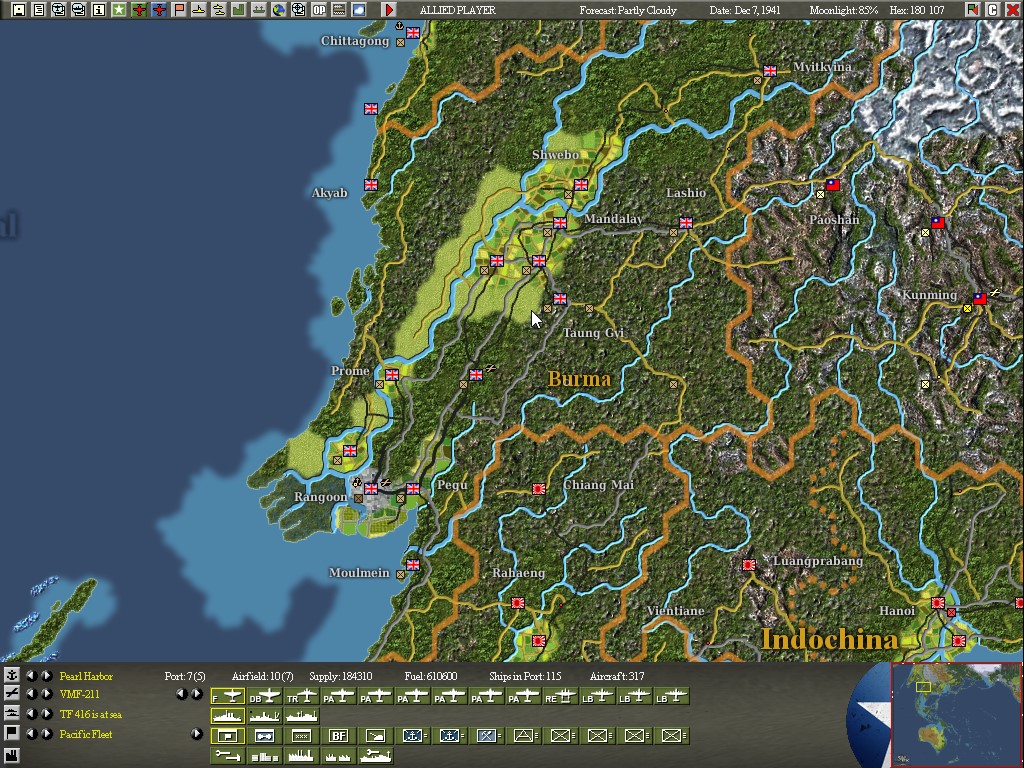Select the British unit at Prome
Screen dimensions: 1024x768
tap(392, 374)
